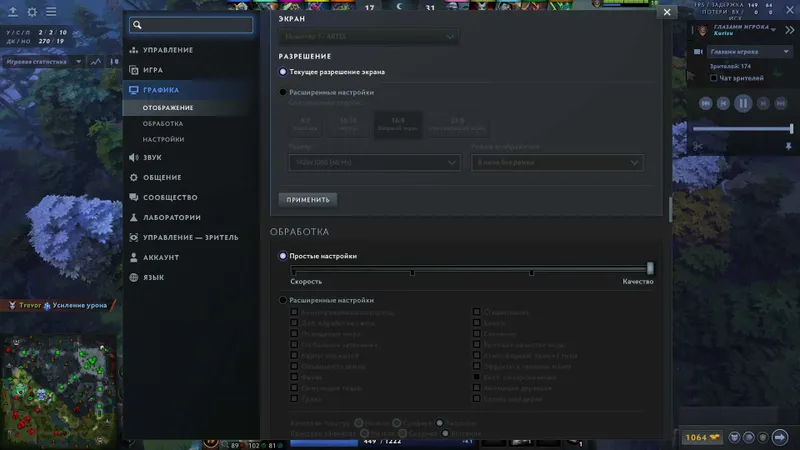
Task: Choose the 16:10 aspect ratio button
Action: [348, 124]
